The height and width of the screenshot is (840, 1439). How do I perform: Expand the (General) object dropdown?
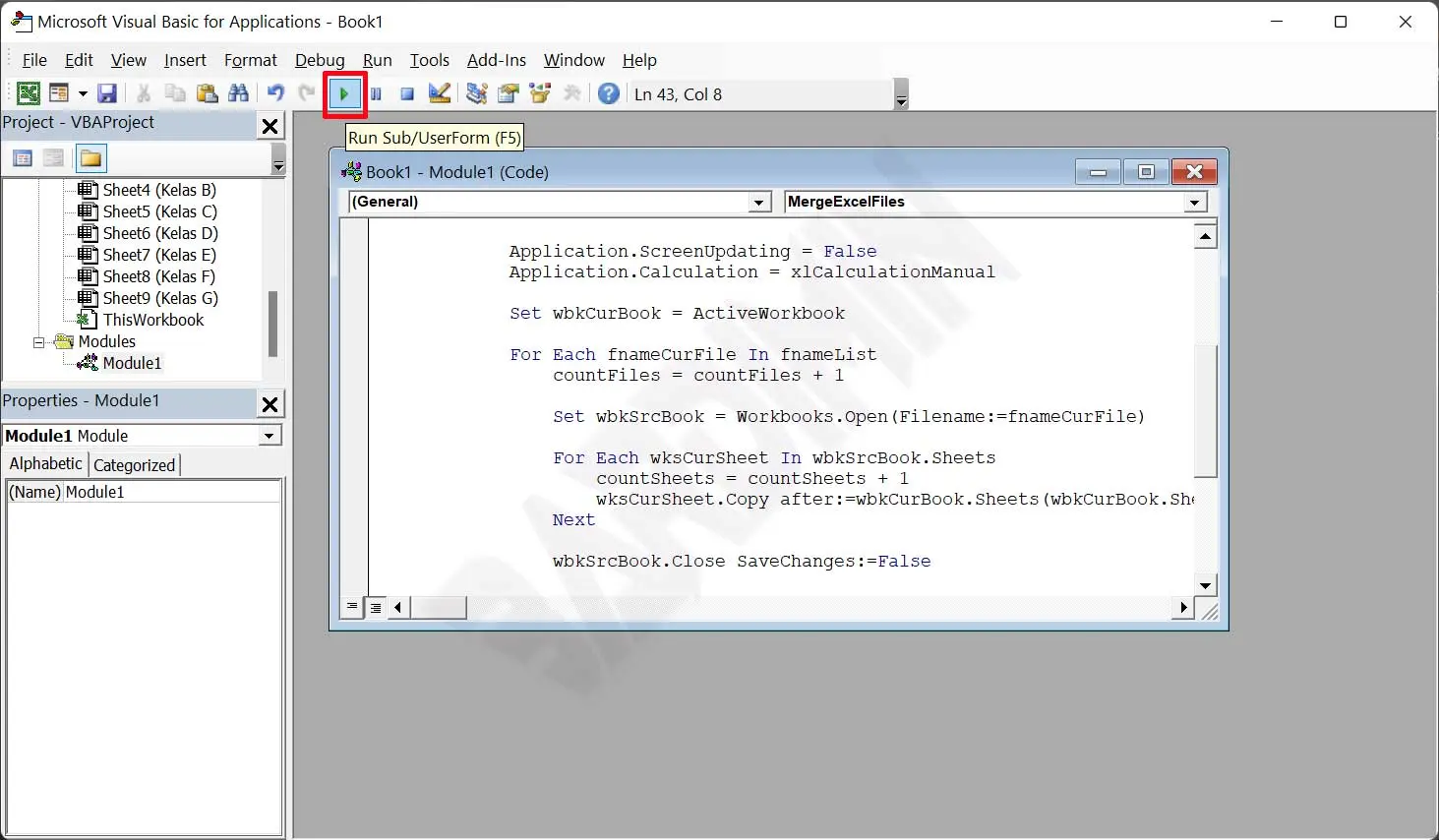[758, 203]
